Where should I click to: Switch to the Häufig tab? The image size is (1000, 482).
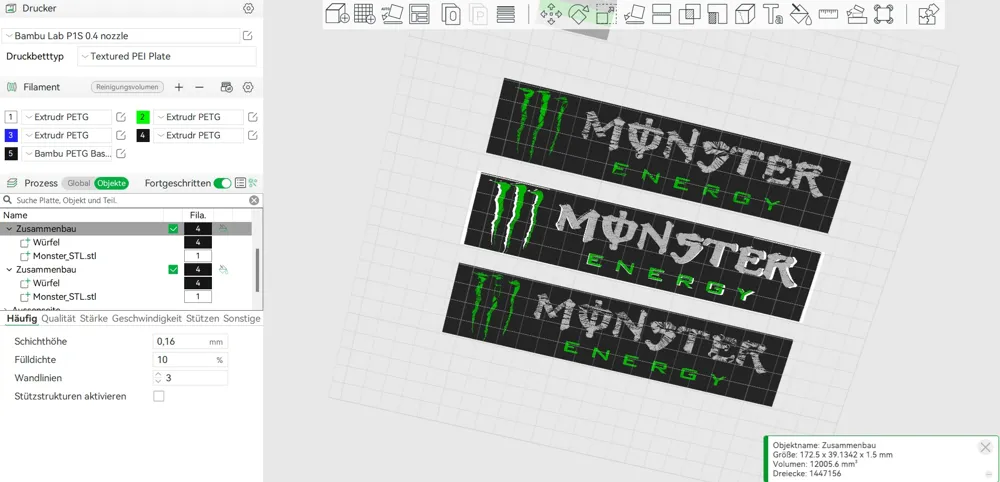click(22, 318)
